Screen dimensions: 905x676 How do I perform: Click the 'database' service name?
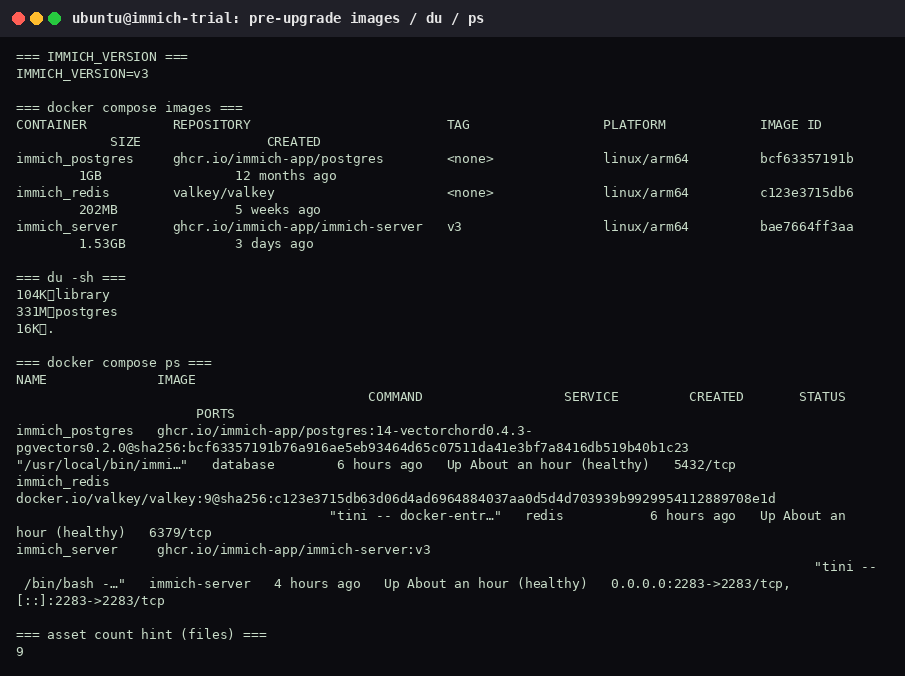coord(243,465)
